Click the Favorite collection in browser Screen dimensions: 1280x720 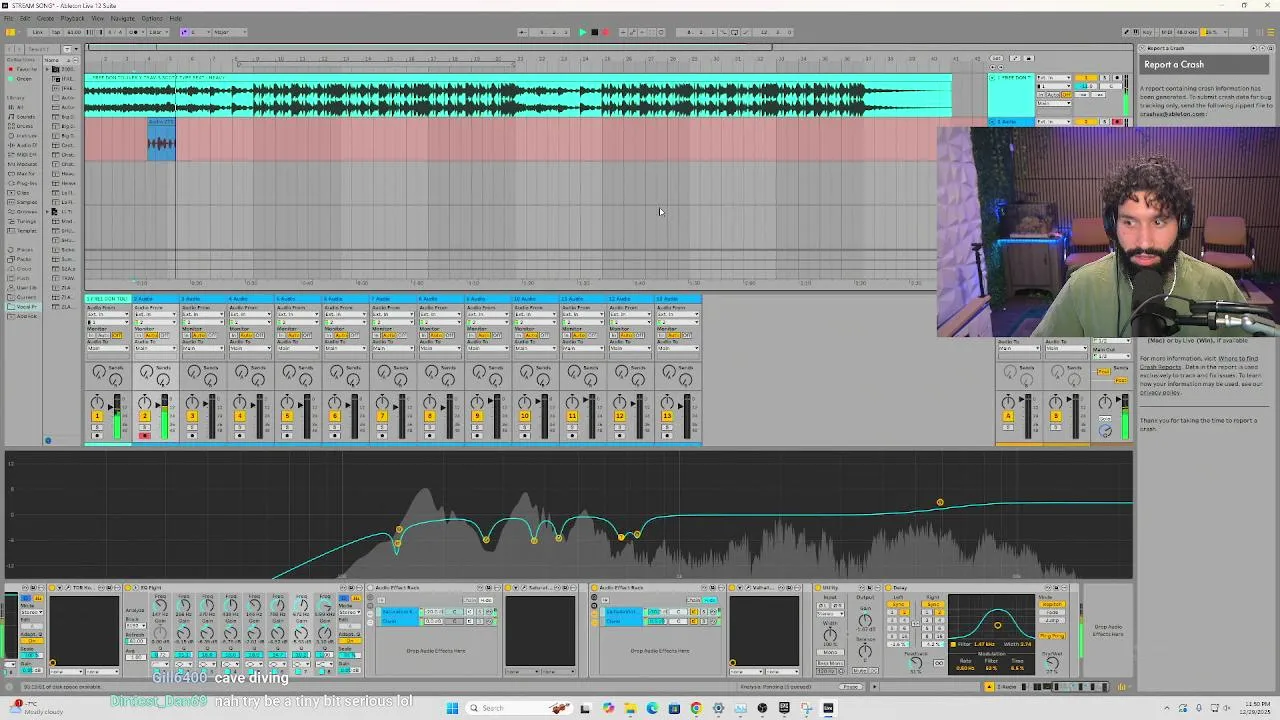pos(24,69)
